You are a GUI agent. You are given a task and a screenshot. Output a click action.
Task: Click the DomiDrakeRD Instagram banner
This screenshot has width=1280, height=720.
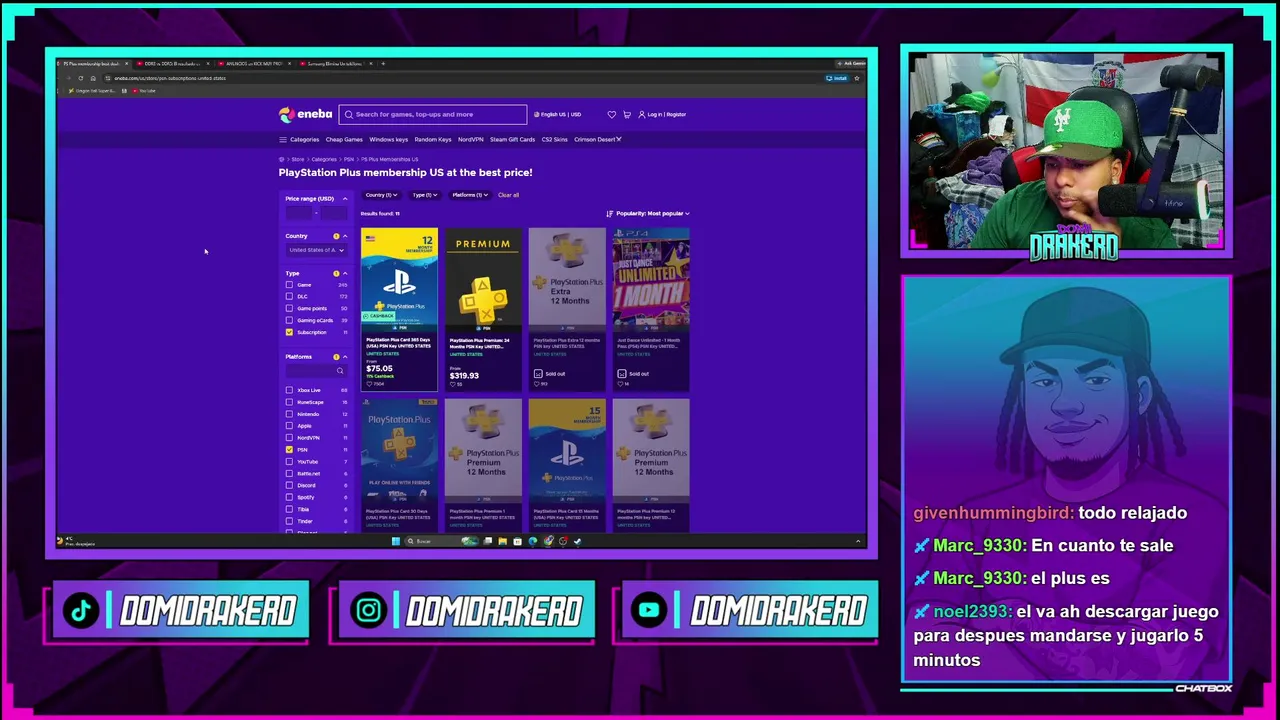466,611
